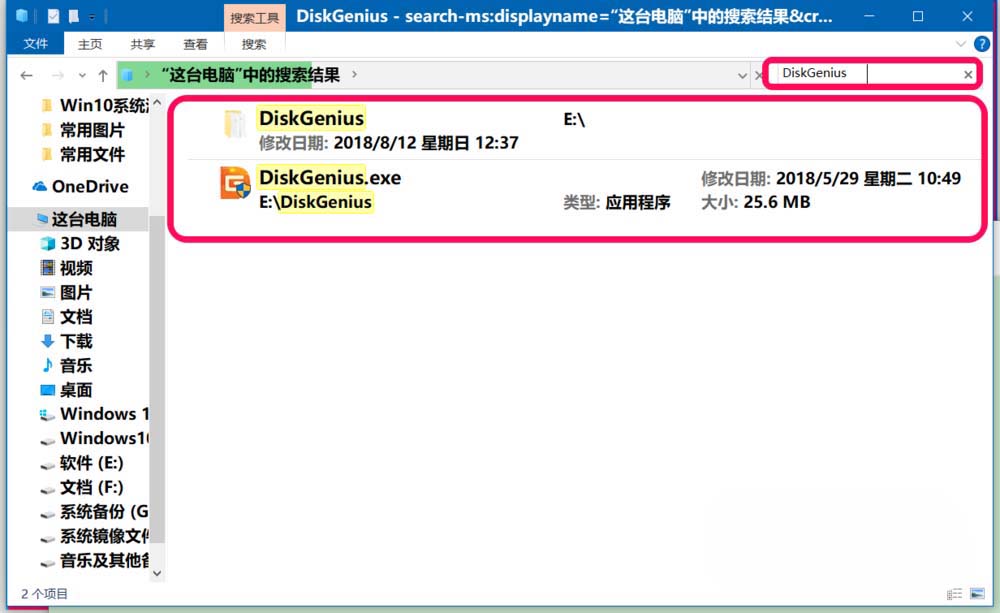Expand address bar history dropdown

741,75
